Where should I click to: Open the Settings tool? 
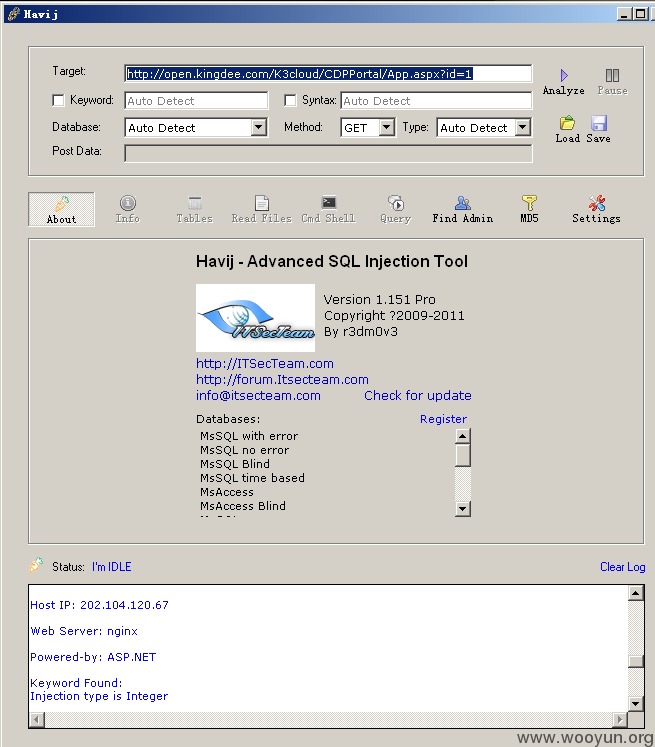pyautogui.click(x=596, y=210)
